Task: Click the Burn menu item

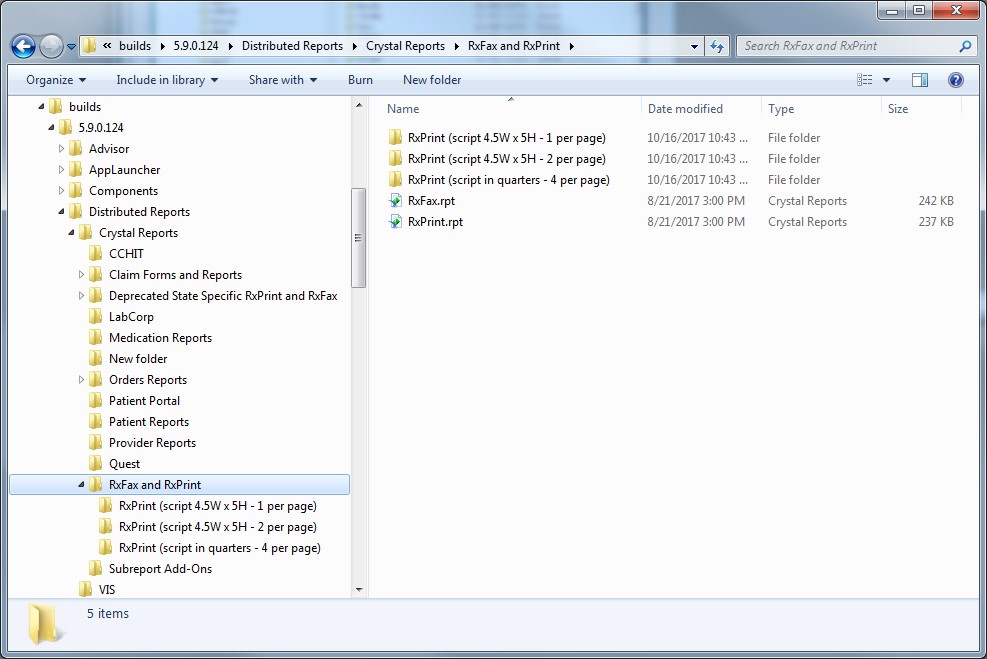Action: click(360, 79)
